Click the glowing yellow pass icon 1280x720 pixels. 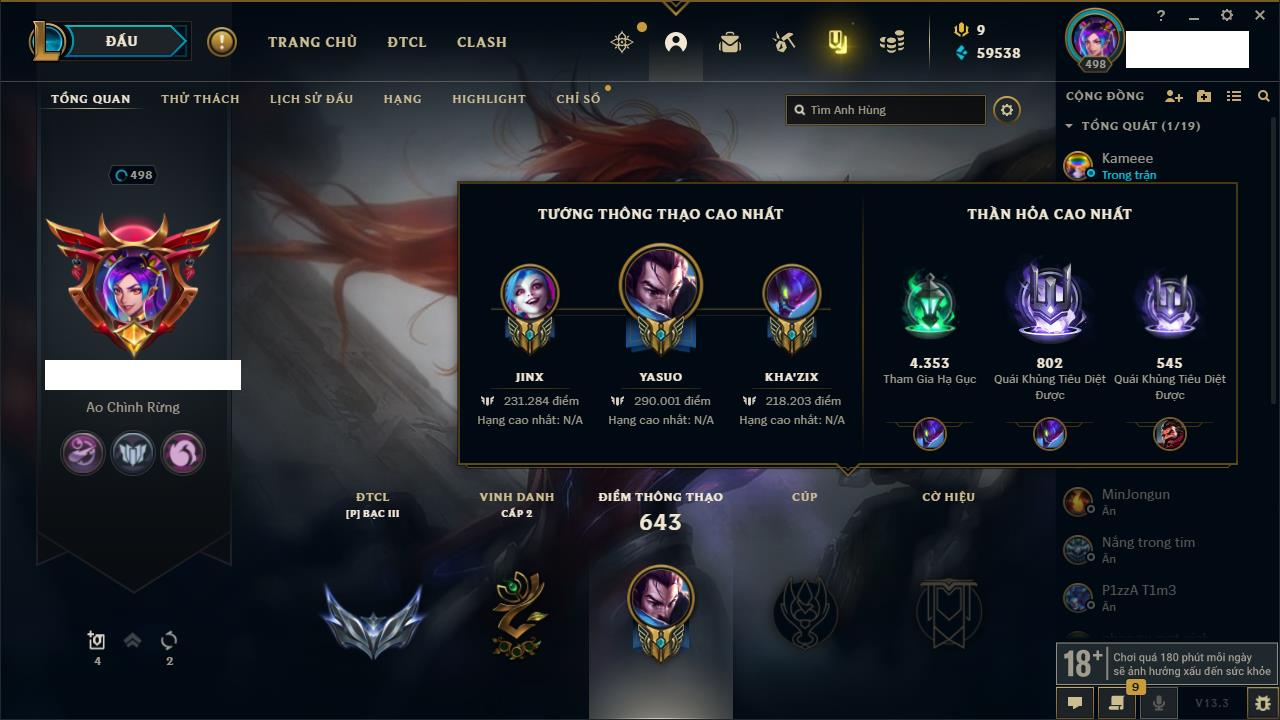[x=838, y=42]
